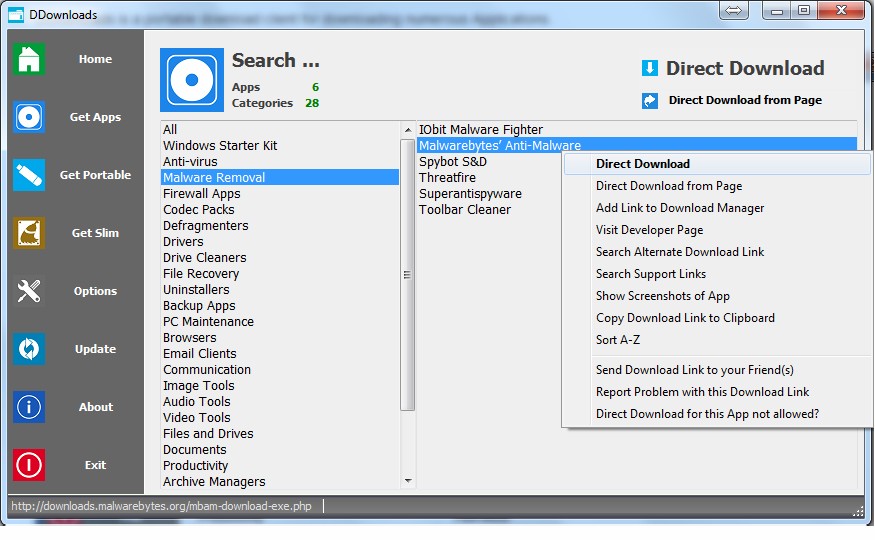This screenshot has height=540, width=875.
Task: Choose the Update label in sidebar
Action: tap(95, 349)
